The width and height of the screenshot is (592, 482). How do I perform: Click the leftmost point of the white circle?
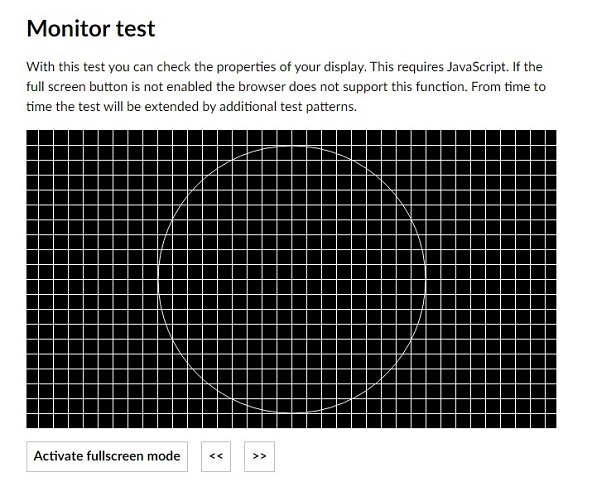pyautogui.click(x=158, y=279)
